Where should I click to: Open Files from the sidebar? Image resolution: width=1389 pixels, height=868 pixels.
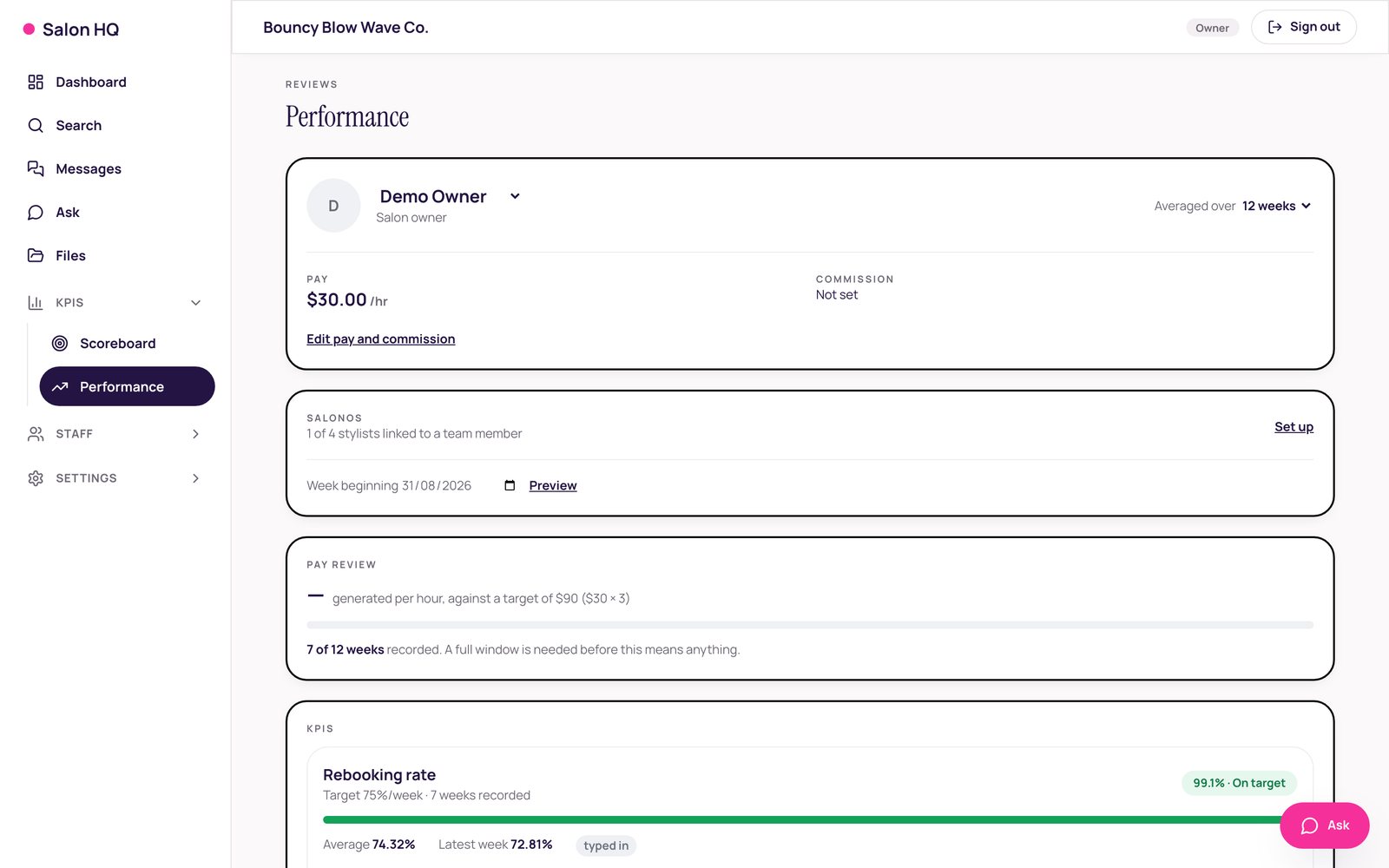[x=115, y=255]
